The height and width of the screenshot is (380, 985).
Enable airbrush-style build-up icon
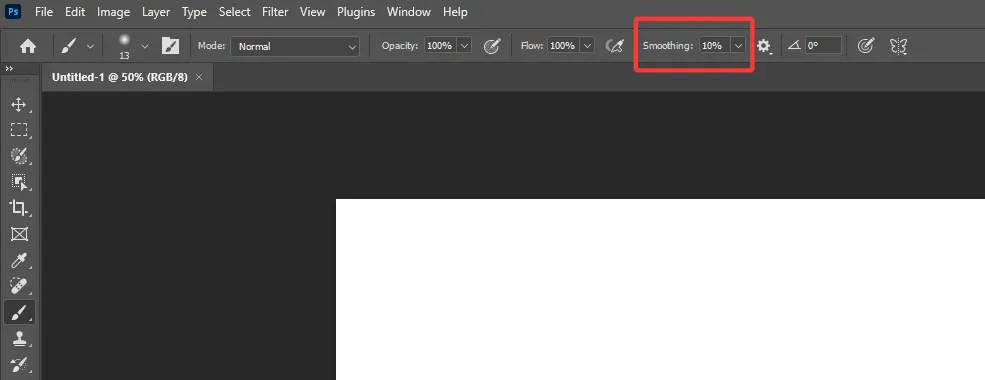[614, 46]
